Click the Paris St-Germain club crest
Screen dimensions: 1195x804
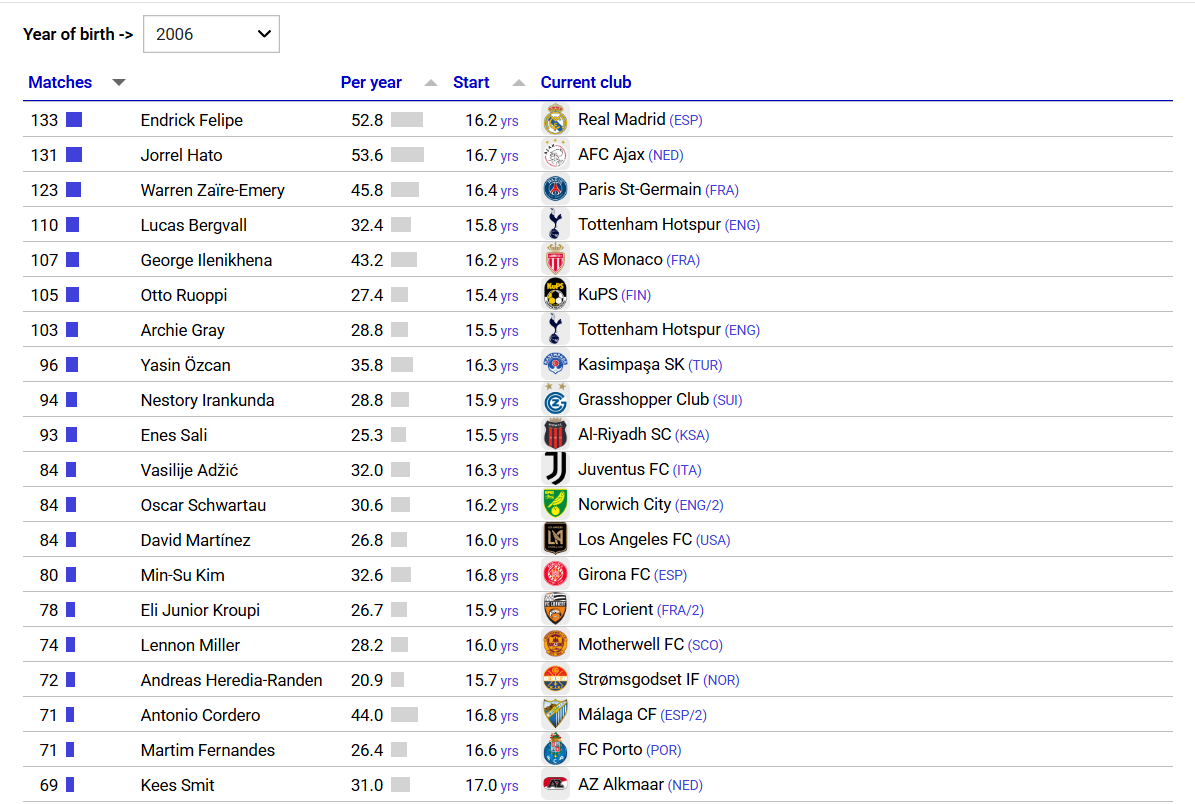click(x=556, y=190)
